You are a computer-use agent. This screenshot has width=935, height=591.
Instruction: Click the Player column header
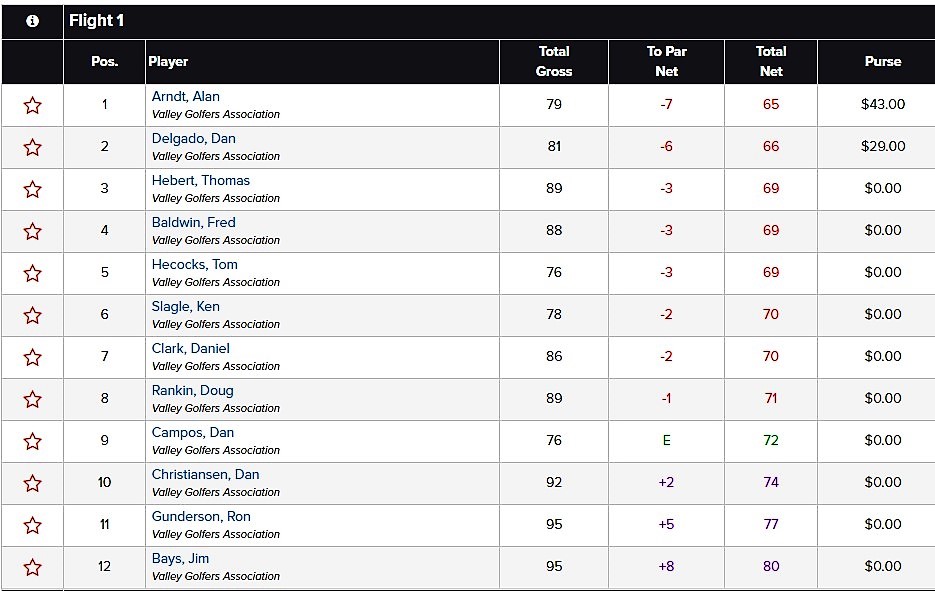tap(168, 61)
